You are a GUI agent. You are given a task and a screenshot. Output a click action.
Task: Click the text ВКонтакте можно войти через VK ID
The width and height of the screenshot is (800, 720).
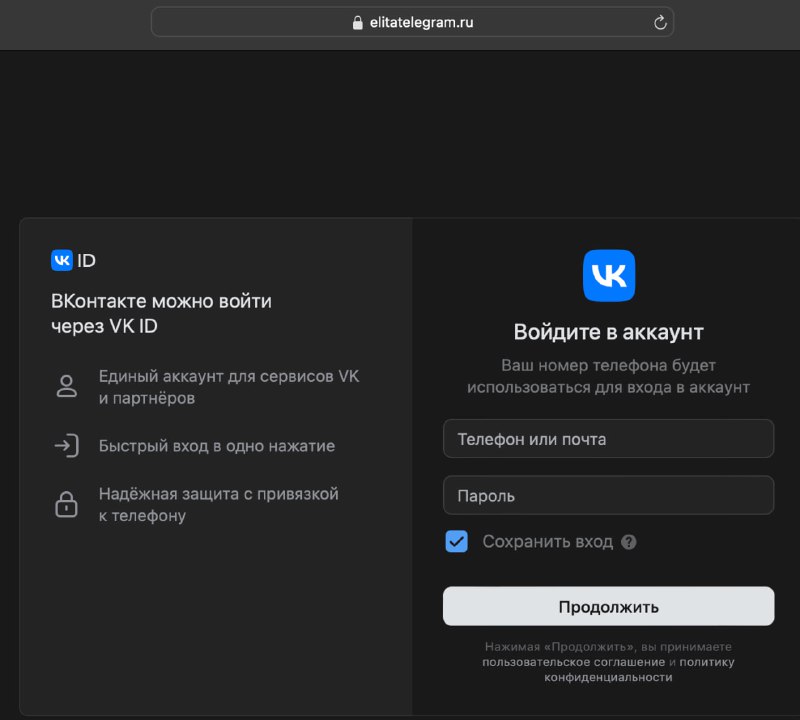(161, 313)
